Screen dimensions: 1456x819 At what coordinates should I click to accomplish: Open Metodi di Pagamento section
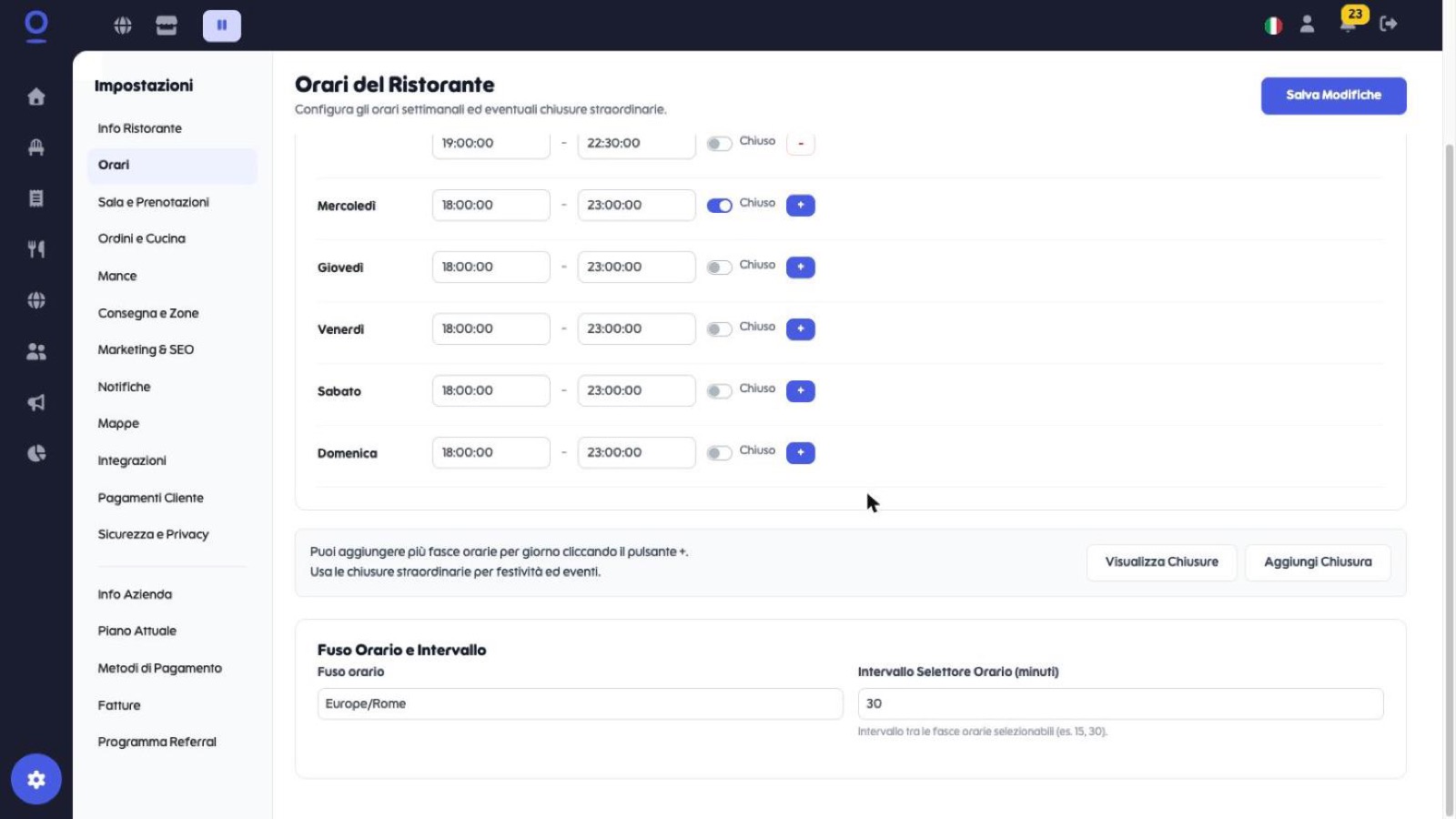click(x=160, y=668)
